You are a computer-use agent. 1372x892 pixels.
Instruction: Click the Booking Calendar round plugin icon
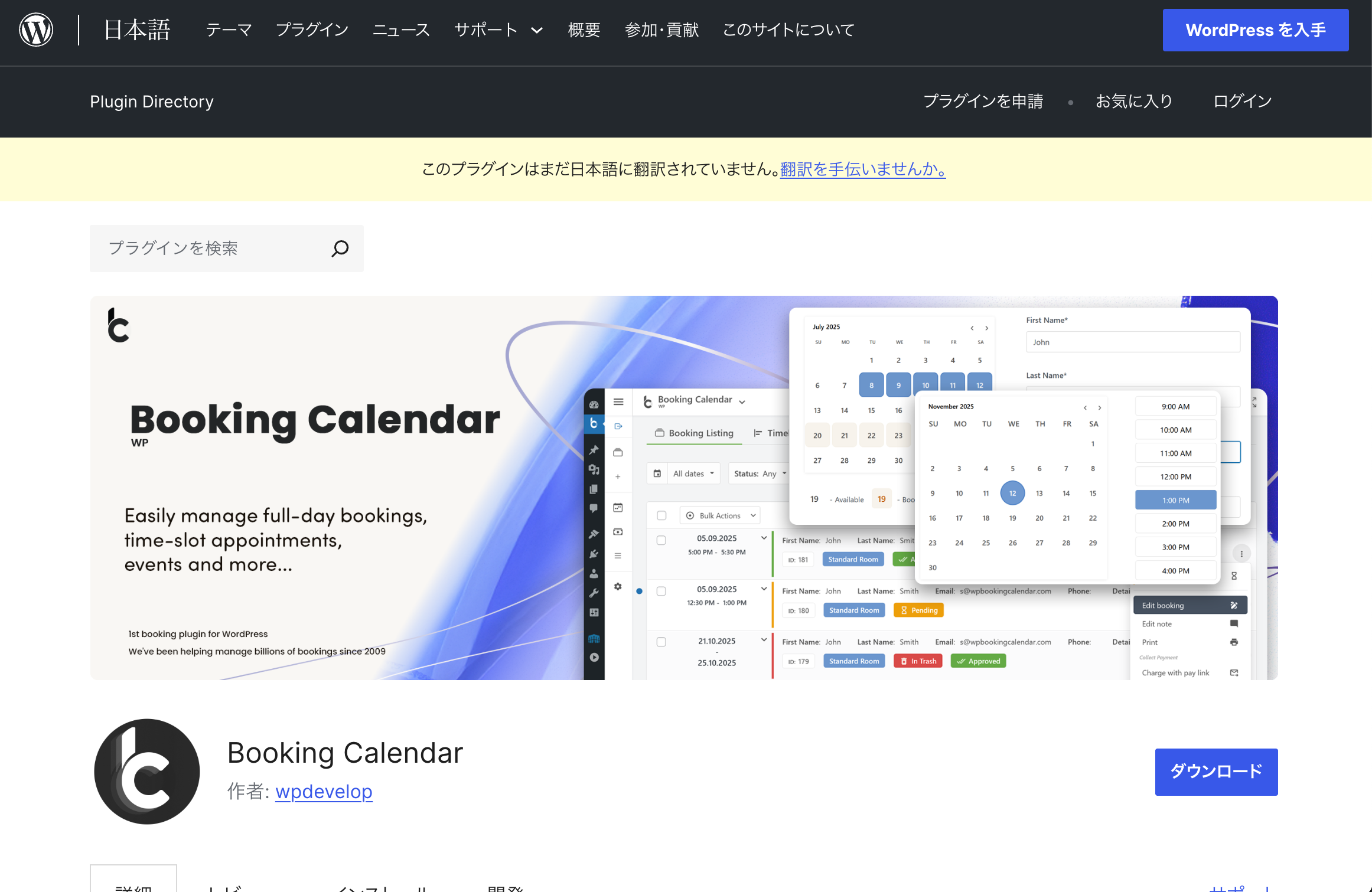pyautogui.click(x=147, y=771)
